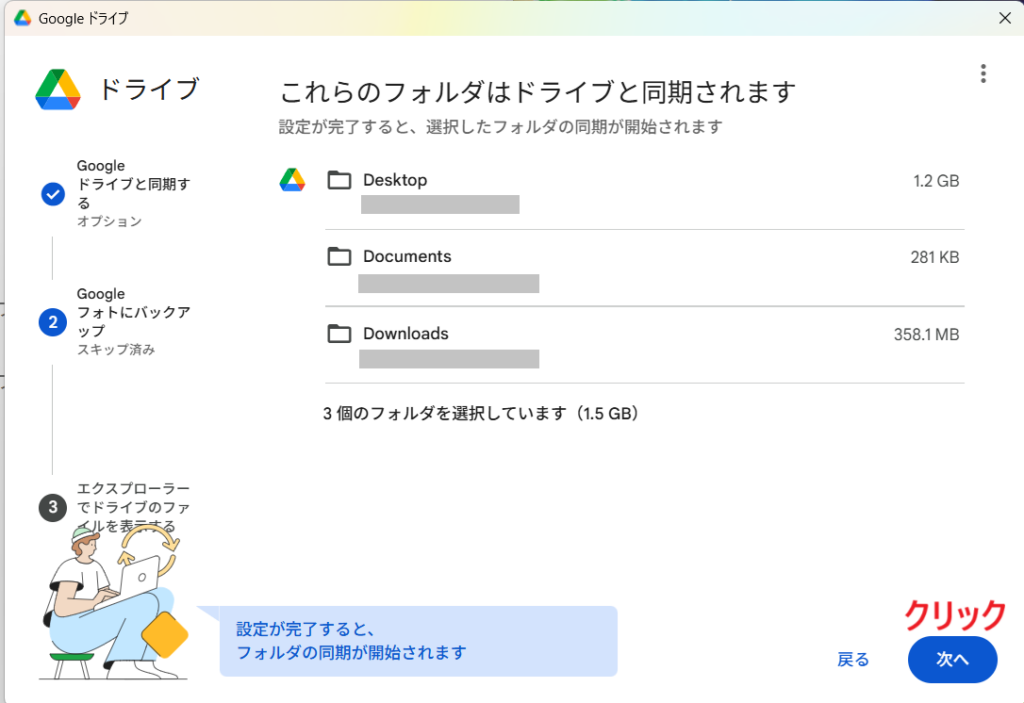This screenshot has height=703, width=1024.
Task: Click the Desktop folder icon
Action: tap(340, 180)
